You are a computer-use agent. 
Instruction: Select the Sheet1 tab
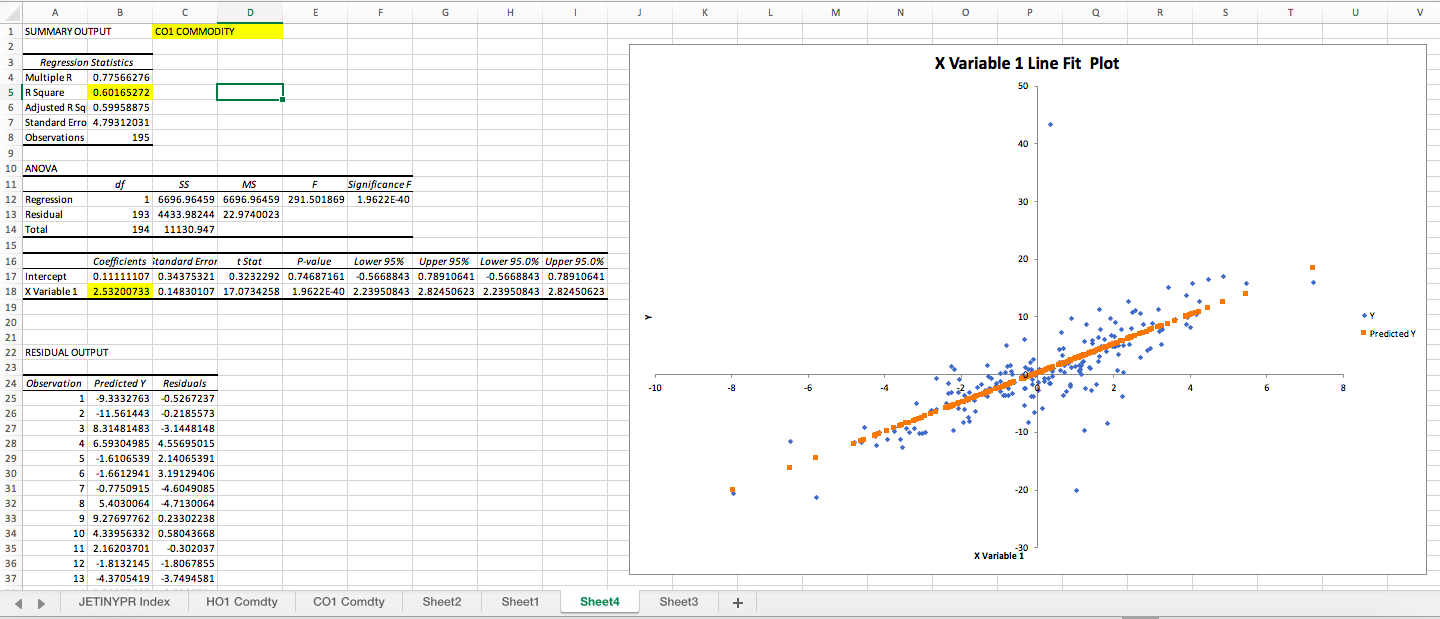pos(519,602)
